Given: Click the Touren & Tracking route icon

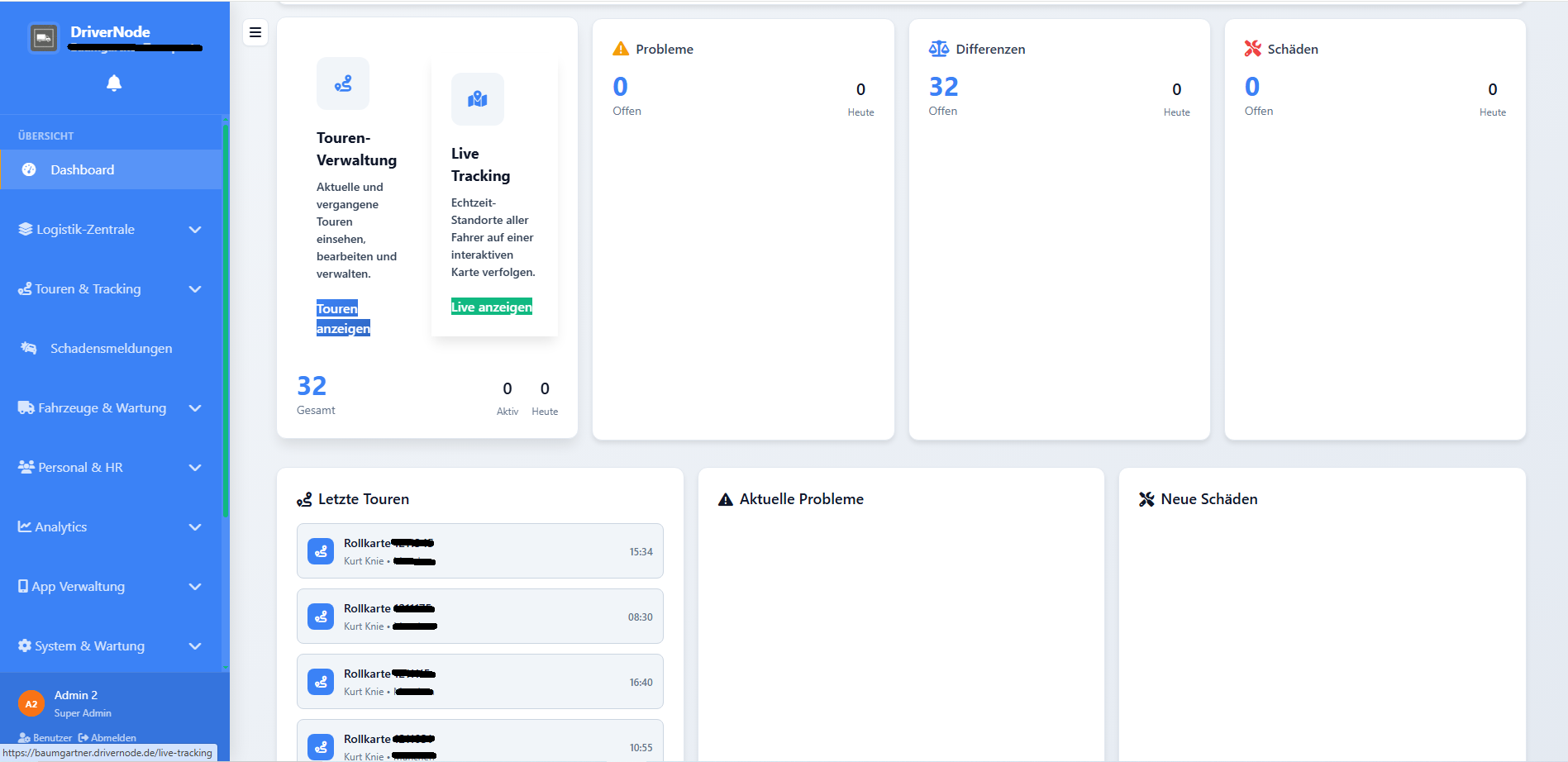Looking at the screenshot, I should pyautogui.click(x=25, y=288).
